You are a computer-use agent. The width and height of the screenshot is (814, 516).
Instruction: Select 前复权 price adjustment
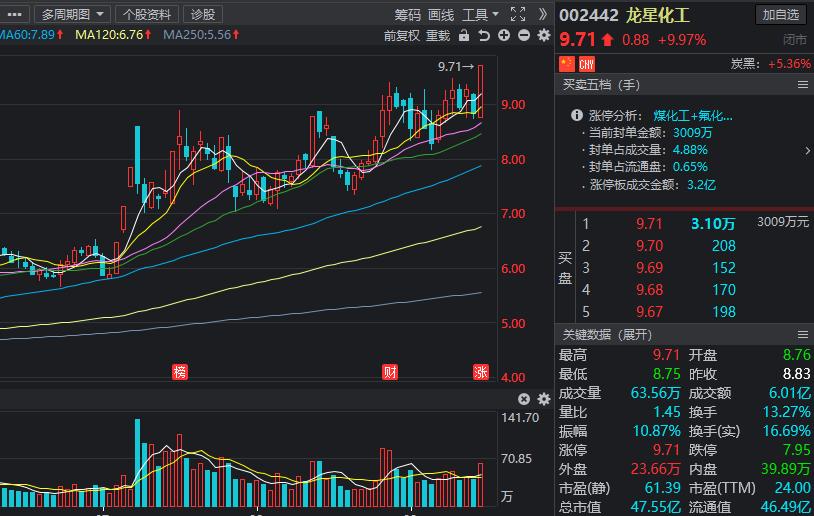click(x=402, y=36)
